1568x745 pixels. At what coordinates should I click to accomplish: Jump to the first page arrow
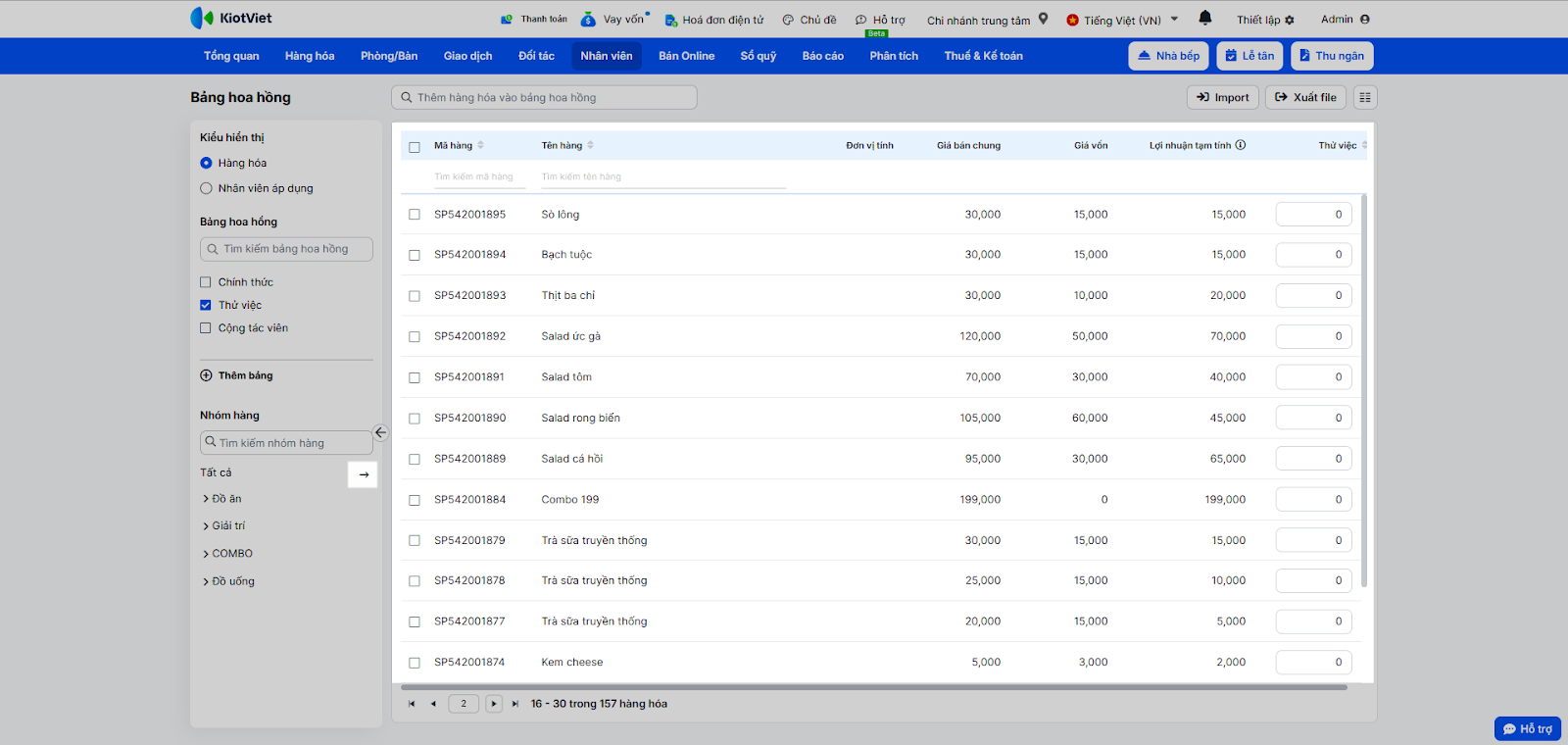pos(412,704)
